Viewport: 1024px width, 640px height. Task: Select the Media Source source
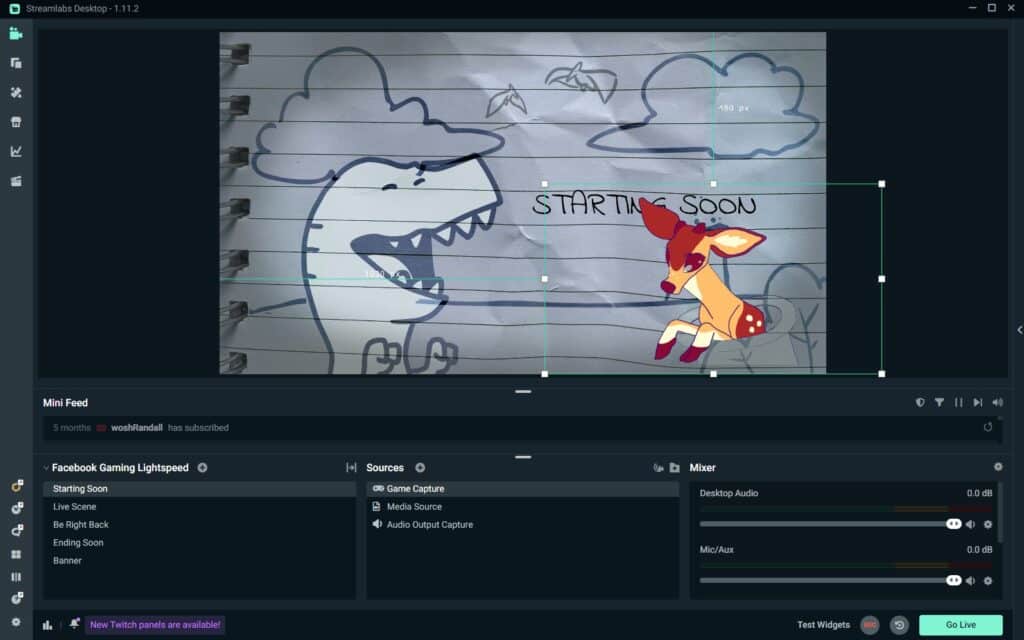coord(522,507)
